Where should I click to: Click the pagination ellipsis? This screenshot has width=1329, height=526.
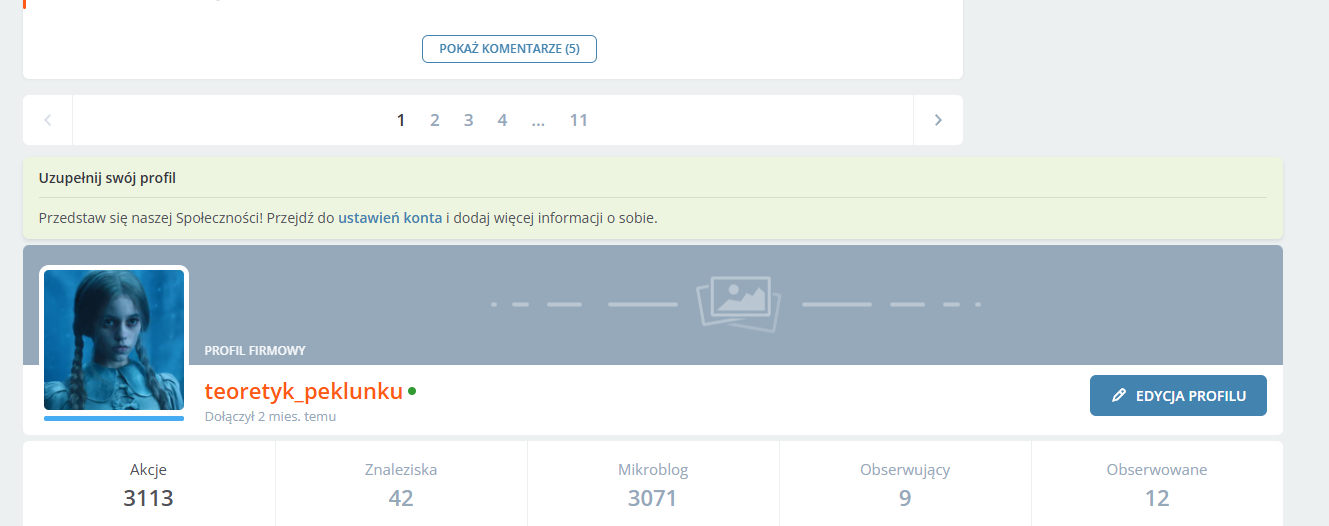pyautogui.click(x=538, y=120)
